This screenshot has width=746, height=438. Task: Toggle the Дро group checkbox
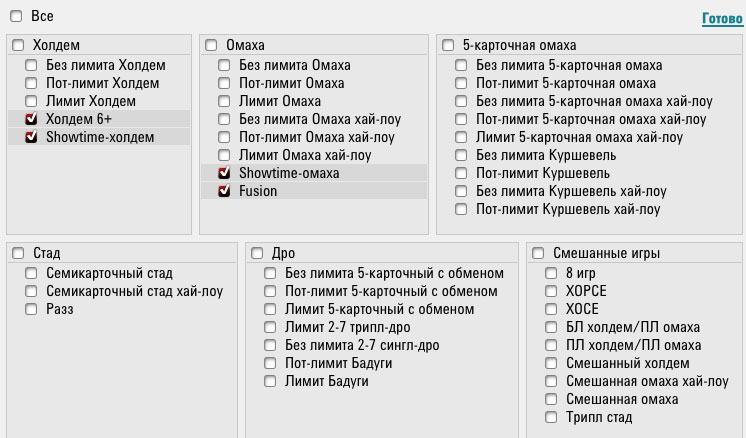point(257,253)
